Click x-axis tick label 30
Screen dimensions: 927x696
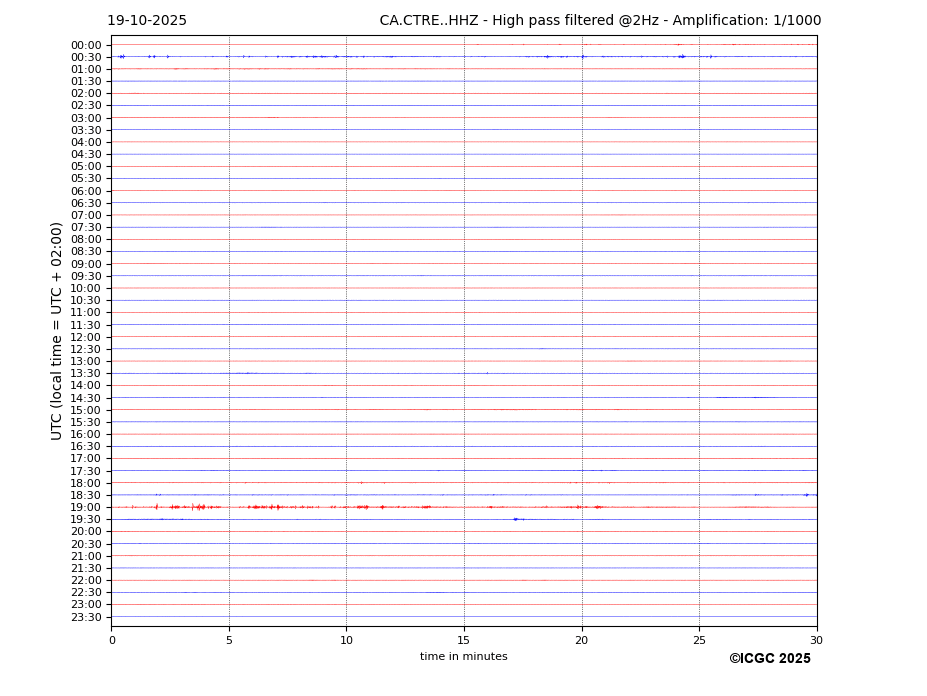coord(816,641)
